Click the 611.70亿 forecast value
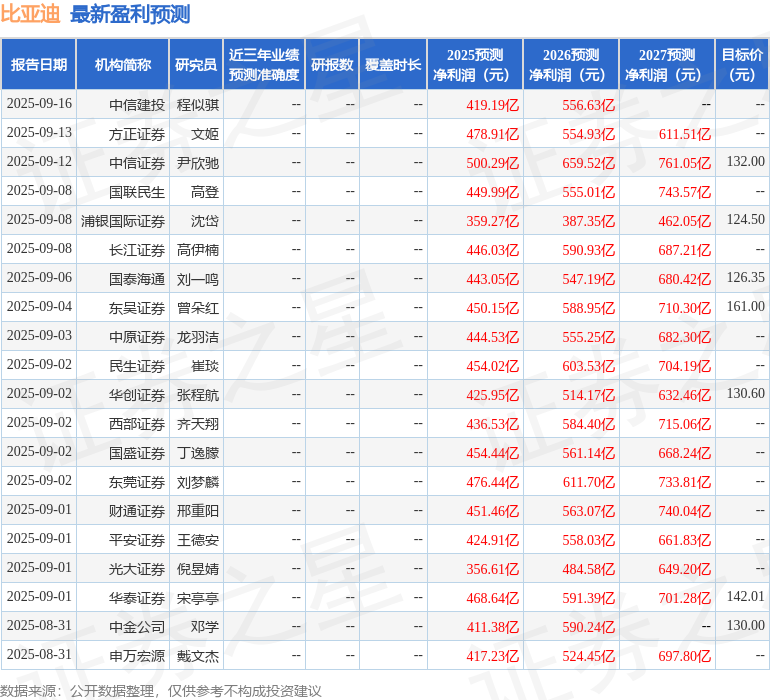Screen dimensions: 770x700 click(589, 481)
